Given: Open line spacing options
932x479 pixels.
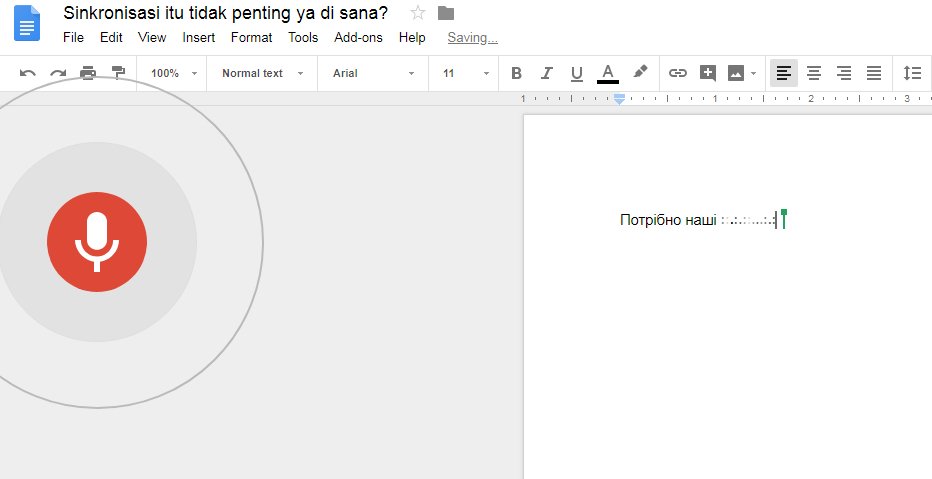Looking at the screenshot, I should coord(912,73).
